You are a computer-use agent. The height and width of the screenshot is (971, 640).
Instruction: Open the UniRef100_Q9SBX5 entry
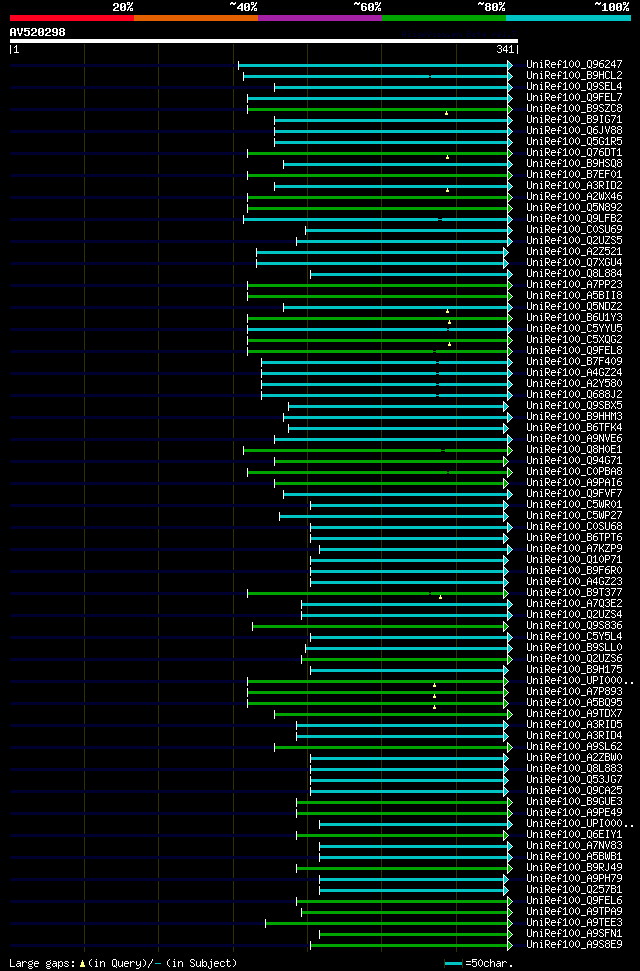pyautogui.click(x=574, y=406)
